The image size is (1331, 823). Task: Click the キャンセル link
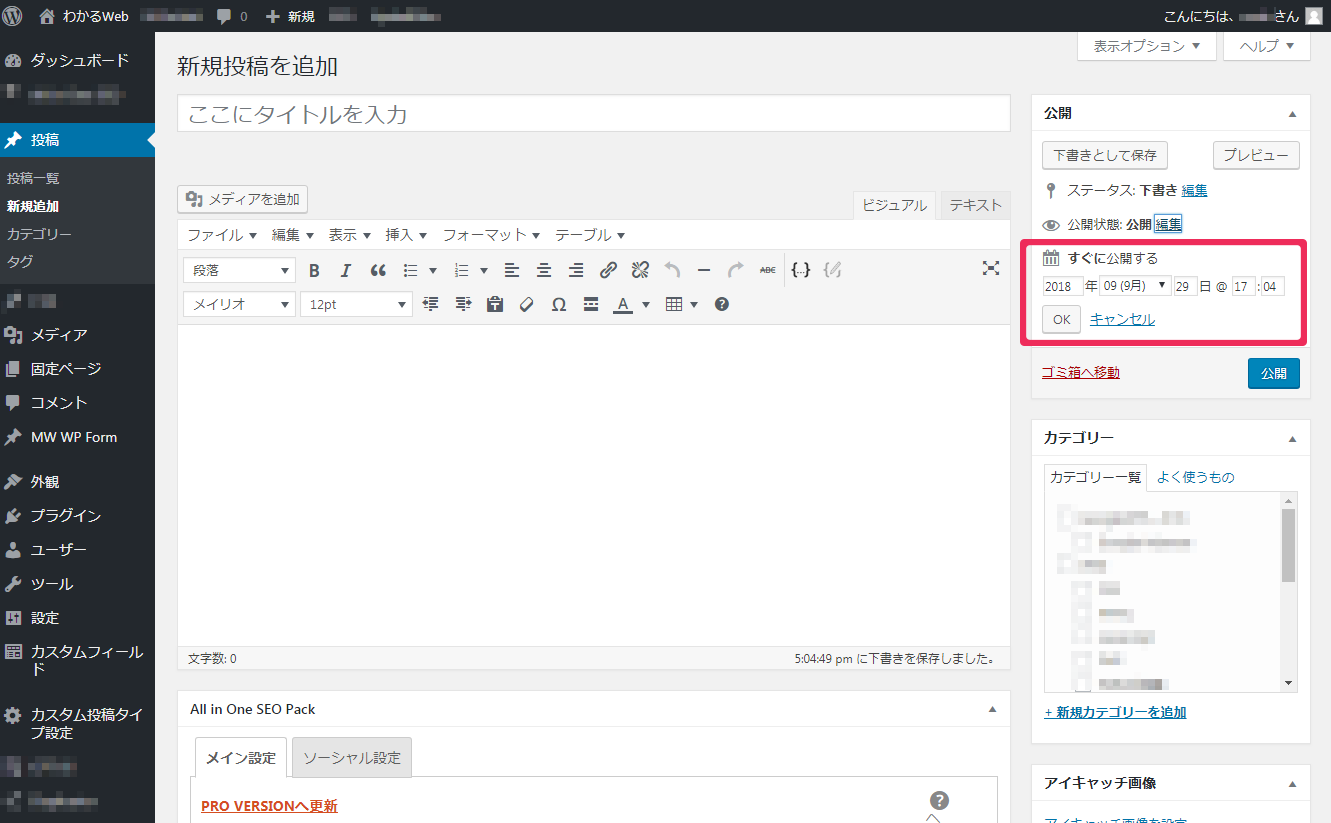[1122, 319]
